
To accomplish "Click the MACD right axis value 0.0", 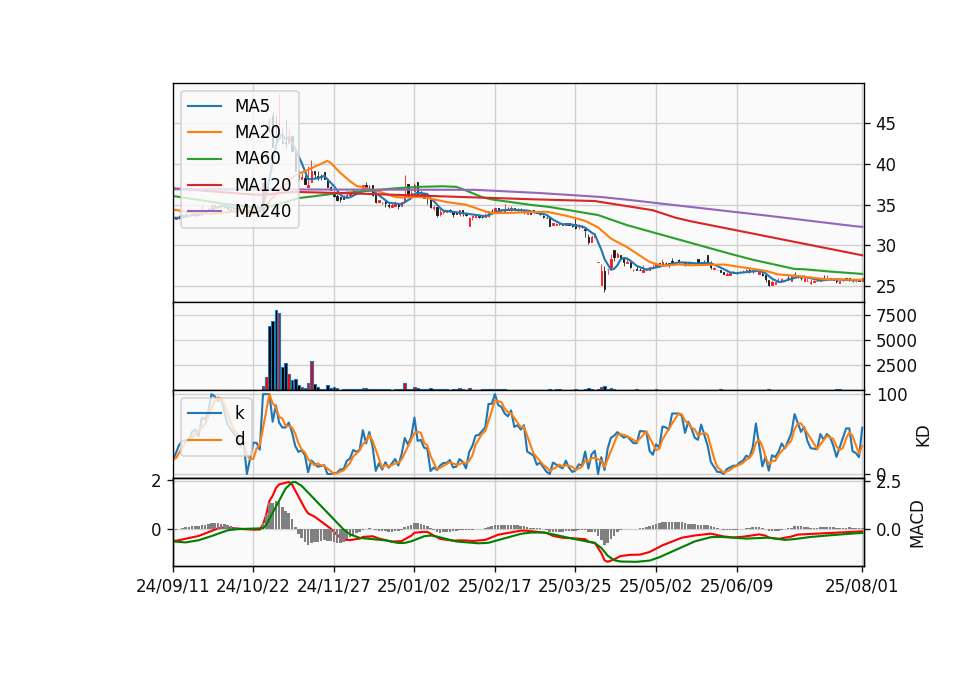I will (x=888, y=530).
